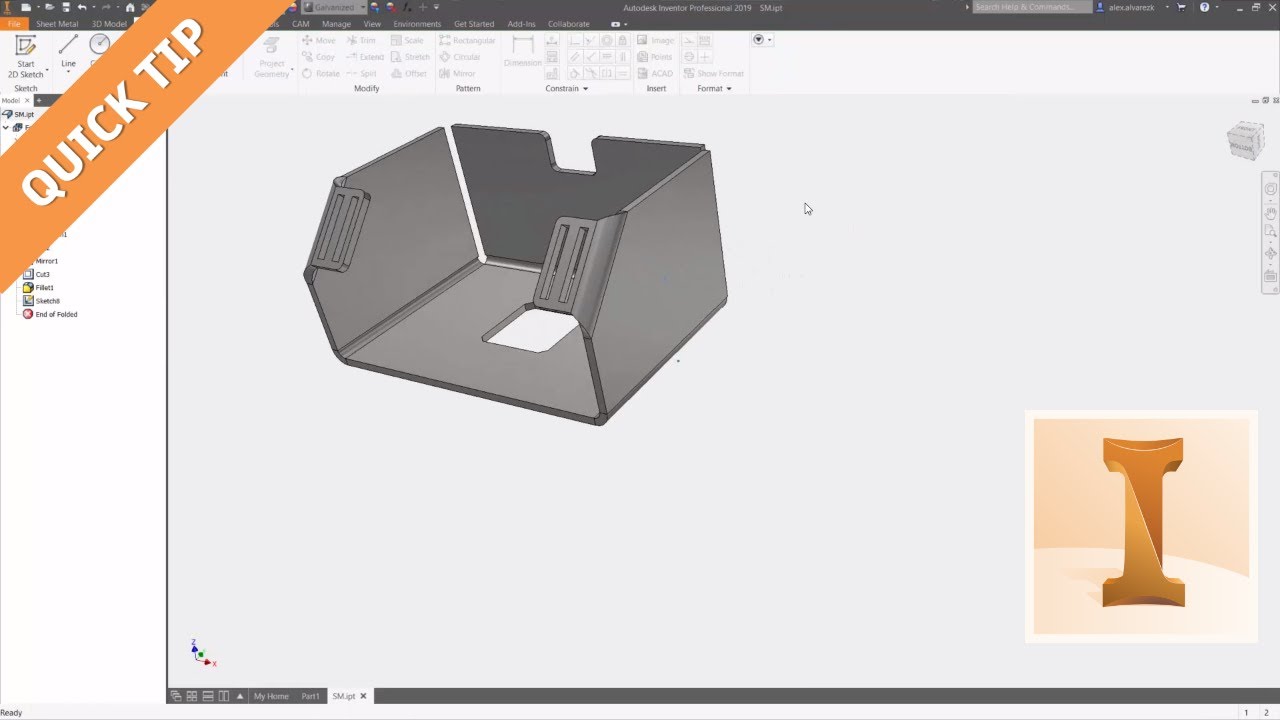
Task: Select Mirror1 in the model browser
Action: (47, 261)
